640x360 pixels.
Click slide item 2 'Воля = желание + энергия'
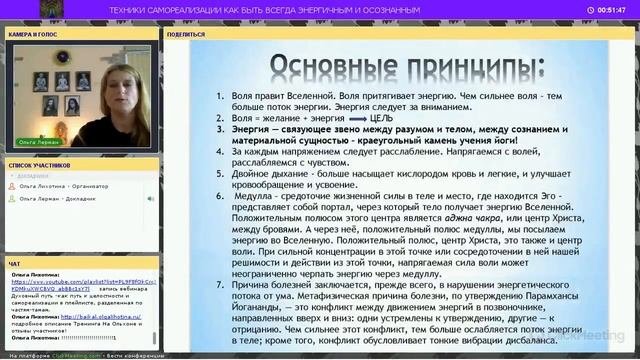pos(288,118)
